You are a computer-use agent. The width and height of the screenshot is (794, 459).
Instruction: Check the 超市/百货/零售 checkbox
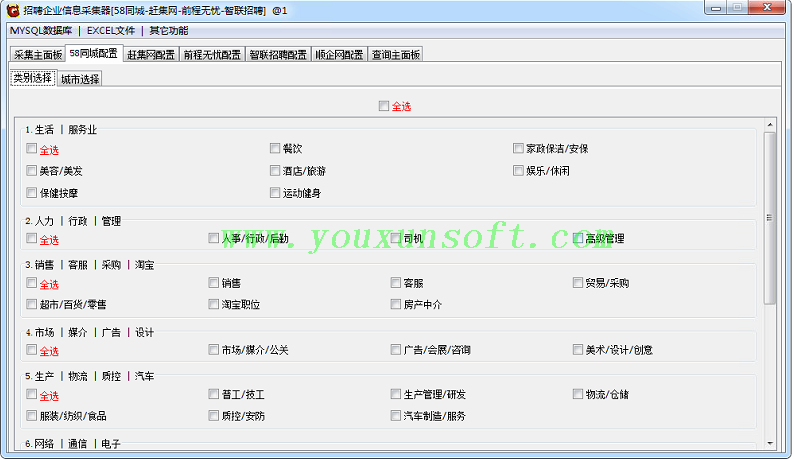31,304
